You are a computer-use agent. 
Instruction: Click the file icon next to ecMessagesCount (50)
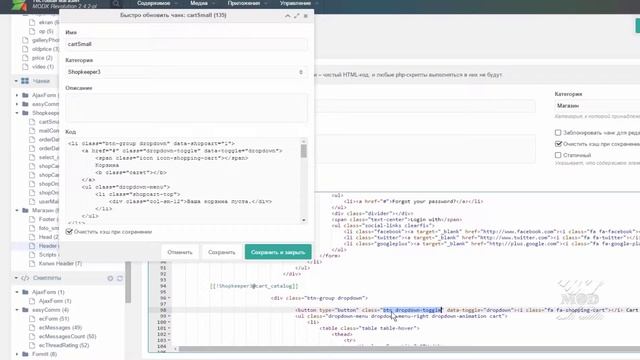point(32,336)
